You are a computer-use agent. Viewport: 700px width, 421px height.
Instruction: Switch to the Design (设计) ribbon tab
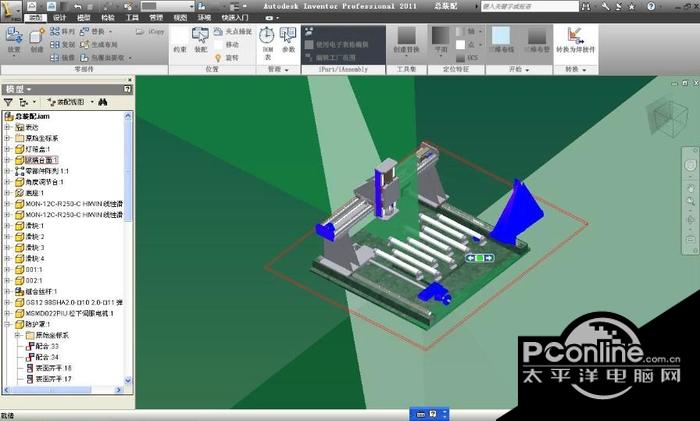pos(59,18)
